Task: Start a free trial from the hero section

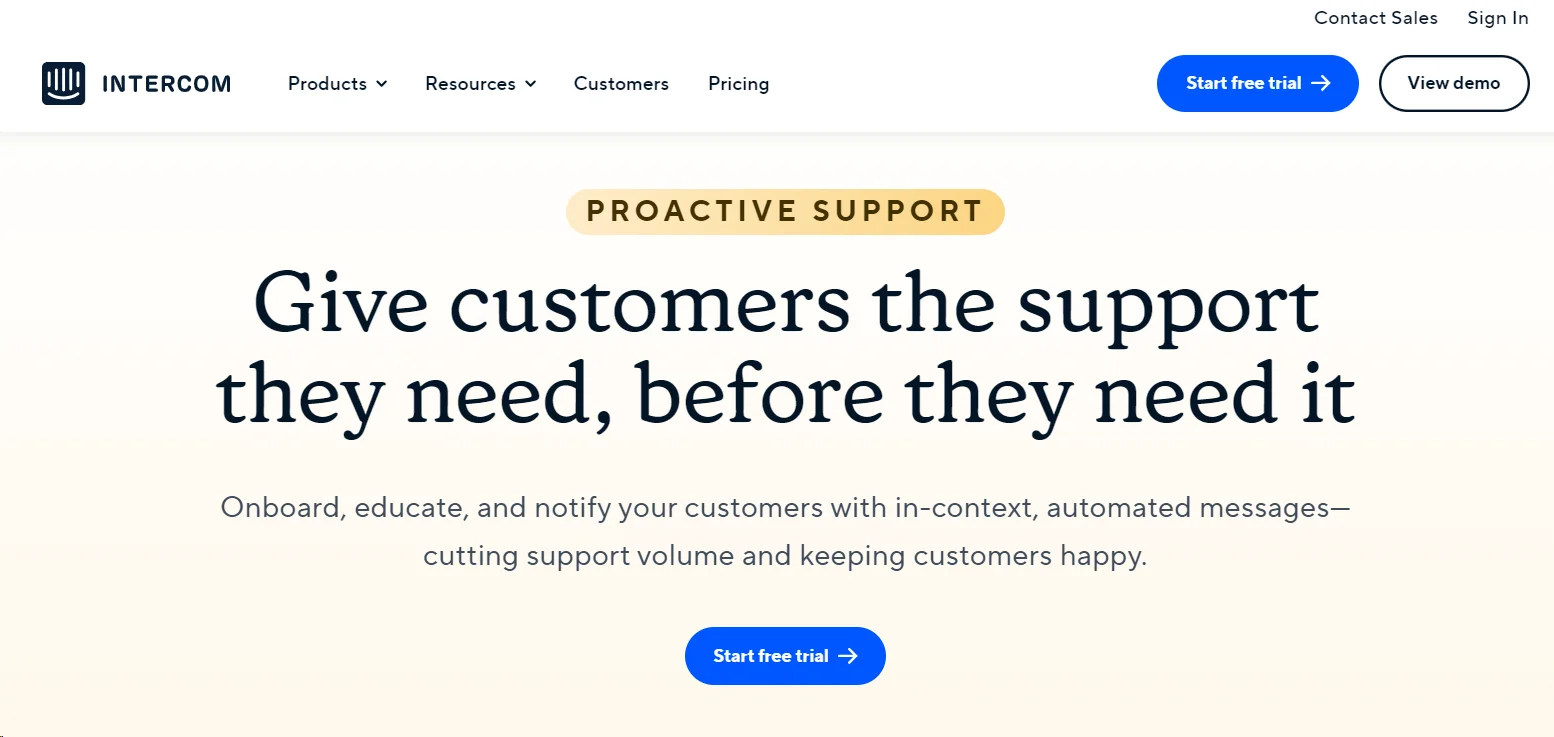Action: click(x=785, y=656)
